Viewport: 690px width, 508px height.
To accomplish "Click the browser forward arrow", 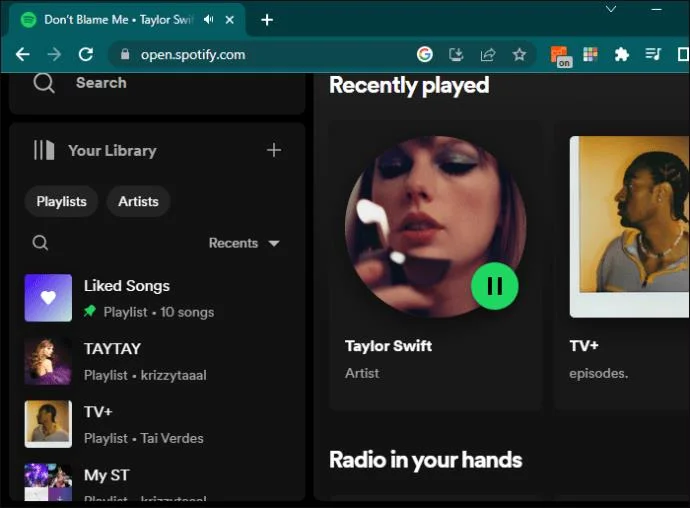I will pyautogui.click(x=54, y=55).
